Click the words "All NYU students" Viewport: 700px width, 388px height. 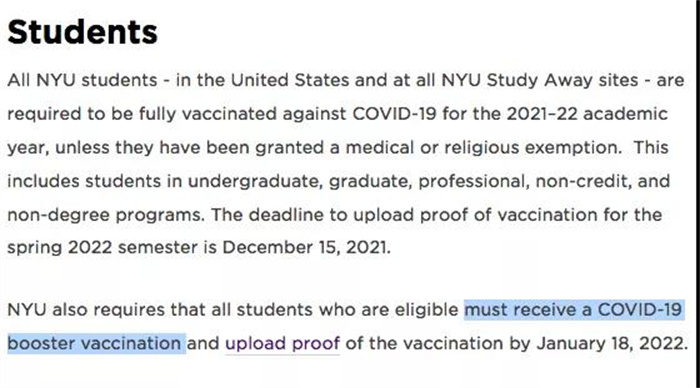(x=83, y=80)
